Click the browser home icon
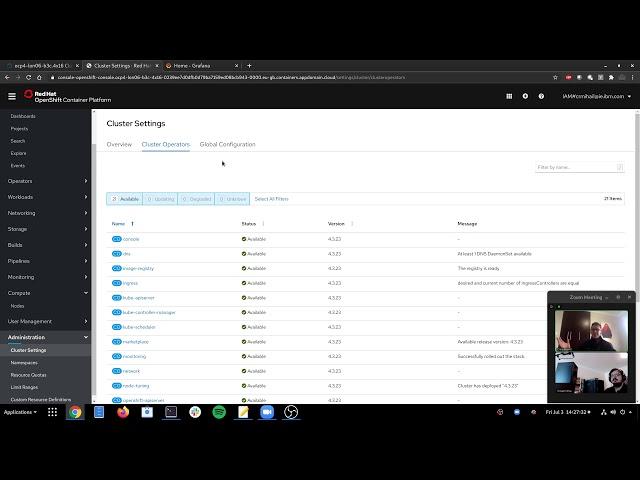The height and width of the screenshot is (480, 640). pyautogui.click(x=39, y=77)
